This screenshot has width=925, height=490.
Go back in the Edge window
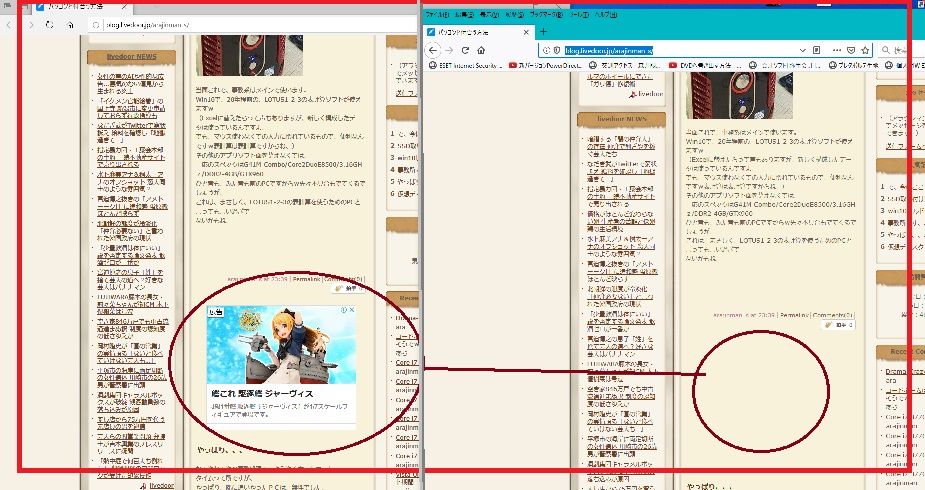(x=9, y=25)
